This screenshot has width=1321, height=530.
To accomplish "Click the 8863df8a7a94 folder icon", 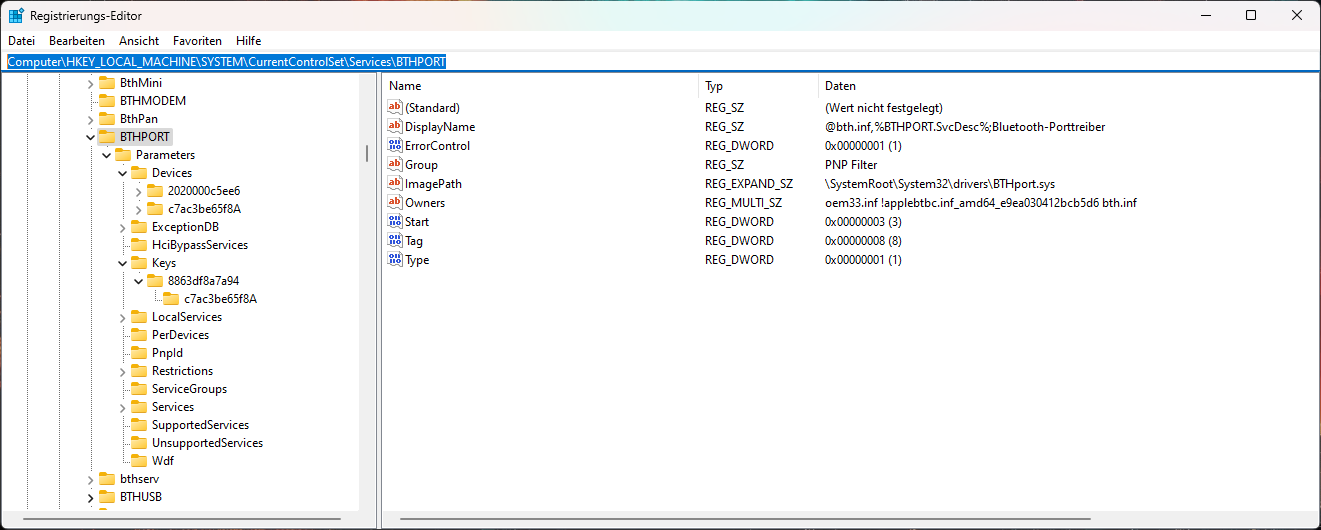I will [x=155, y=281].
